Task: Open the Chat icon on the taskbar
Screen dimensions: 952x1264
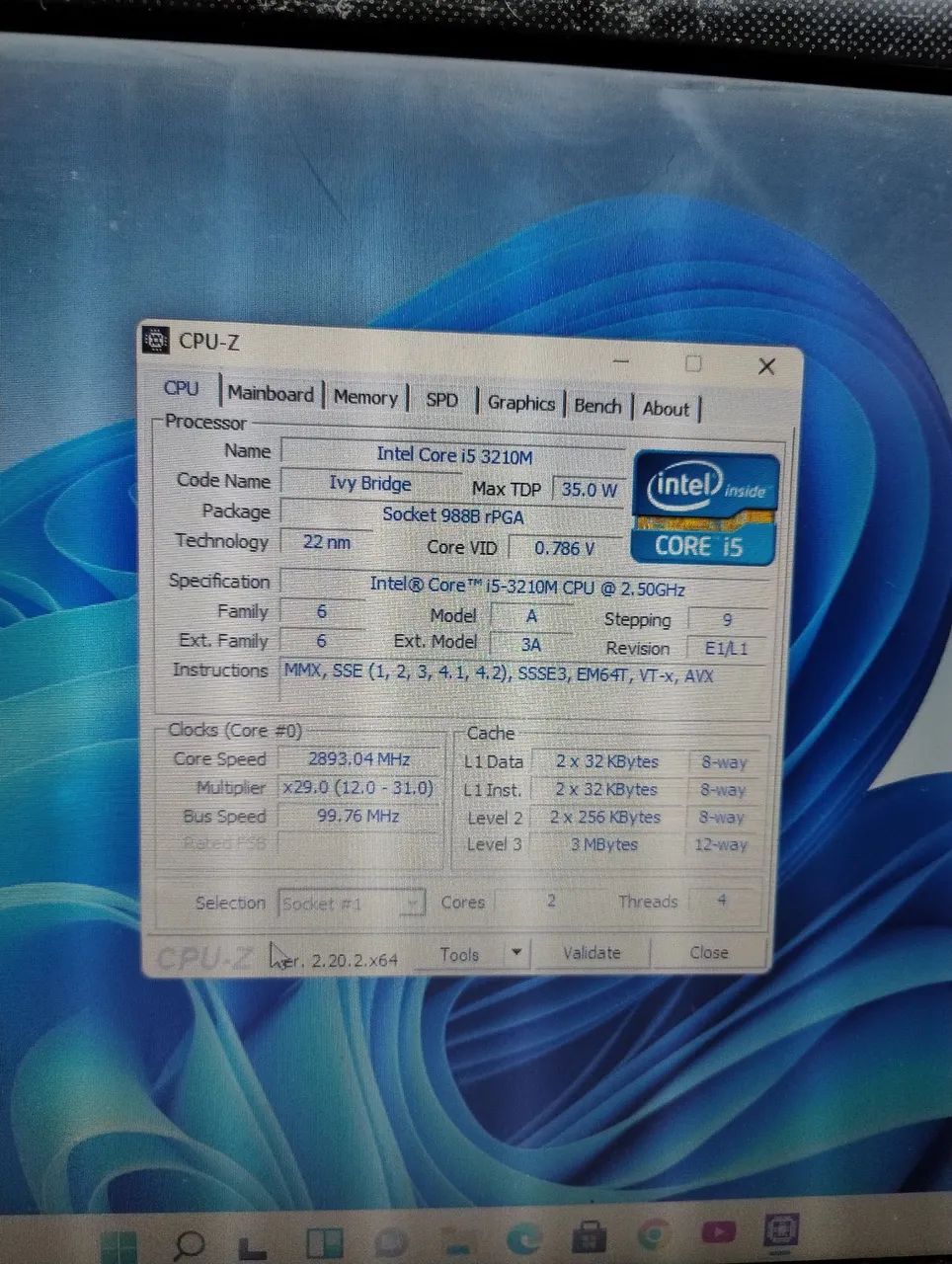Action: [x=391, y=1243]
